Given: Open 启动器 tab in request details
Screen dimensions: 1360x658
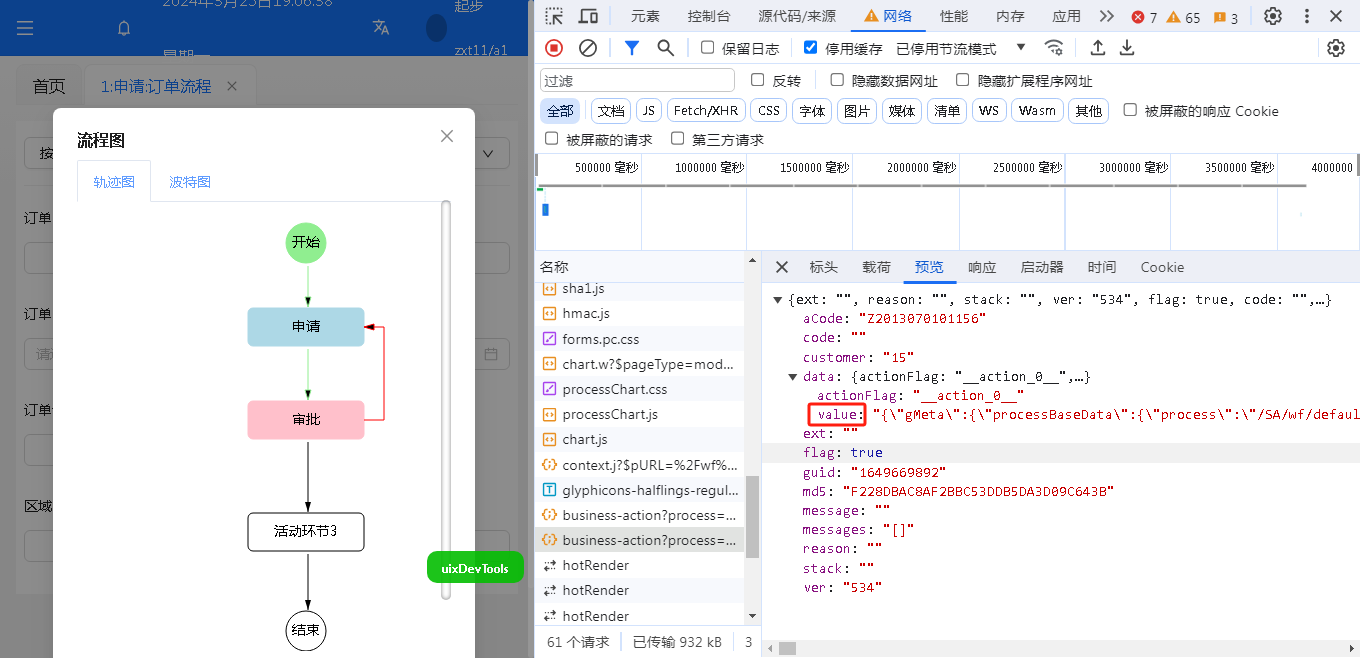Looking at the screenshot, I should coord(1042,267).
